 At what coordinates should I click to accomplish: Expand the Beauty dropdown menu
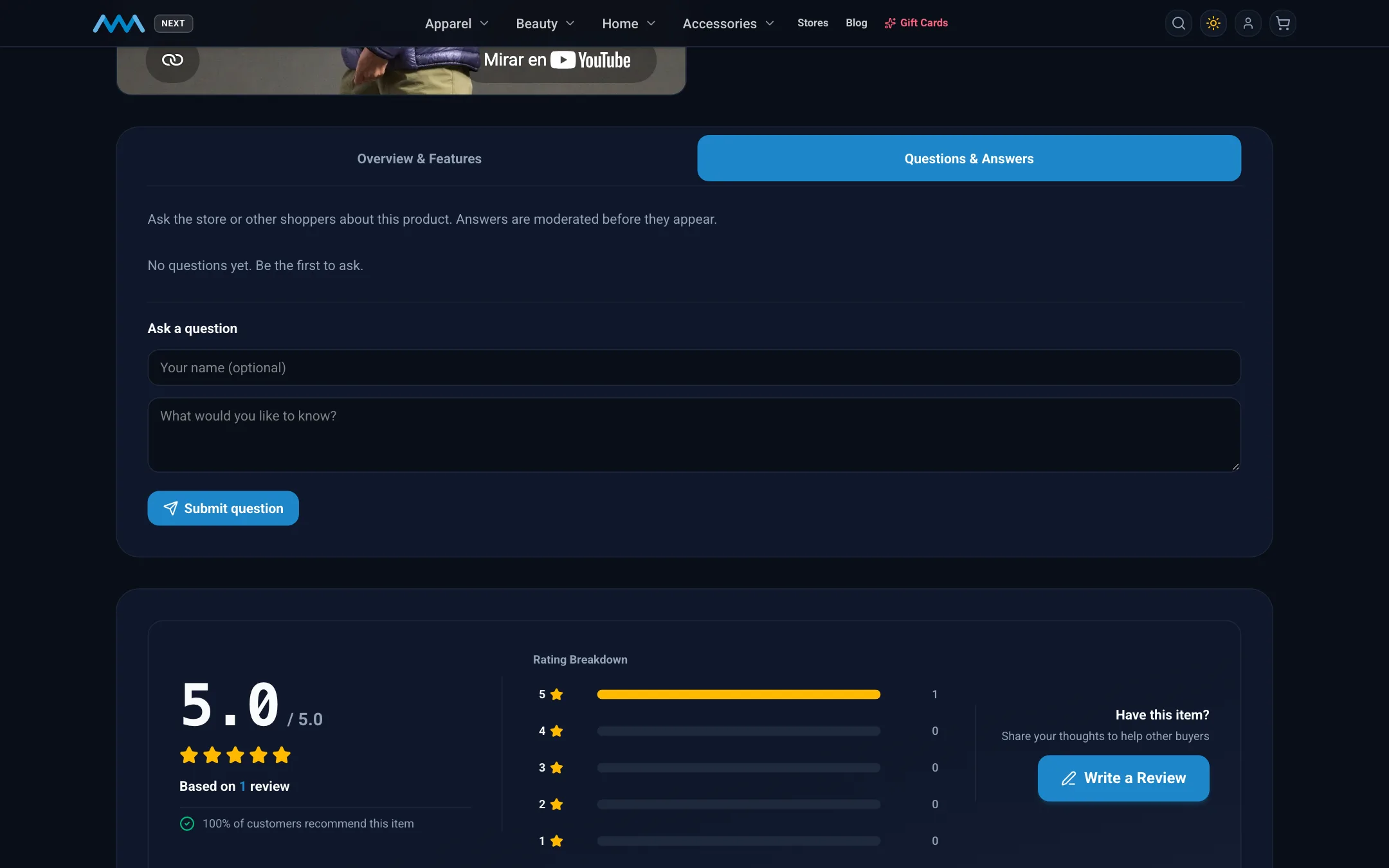pos(545,23)
